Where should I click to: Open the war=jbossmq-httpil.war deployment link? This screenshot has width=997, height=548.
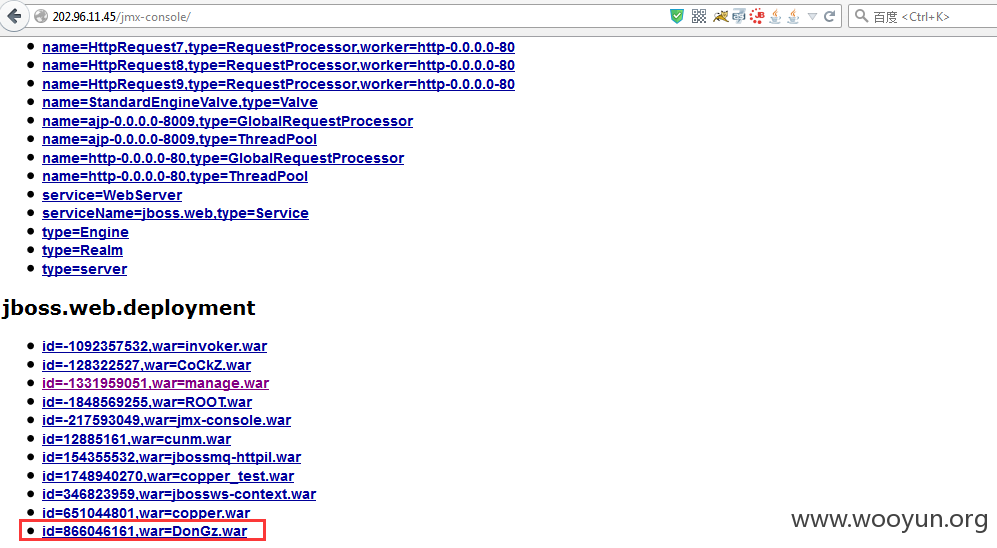point(172,457)
